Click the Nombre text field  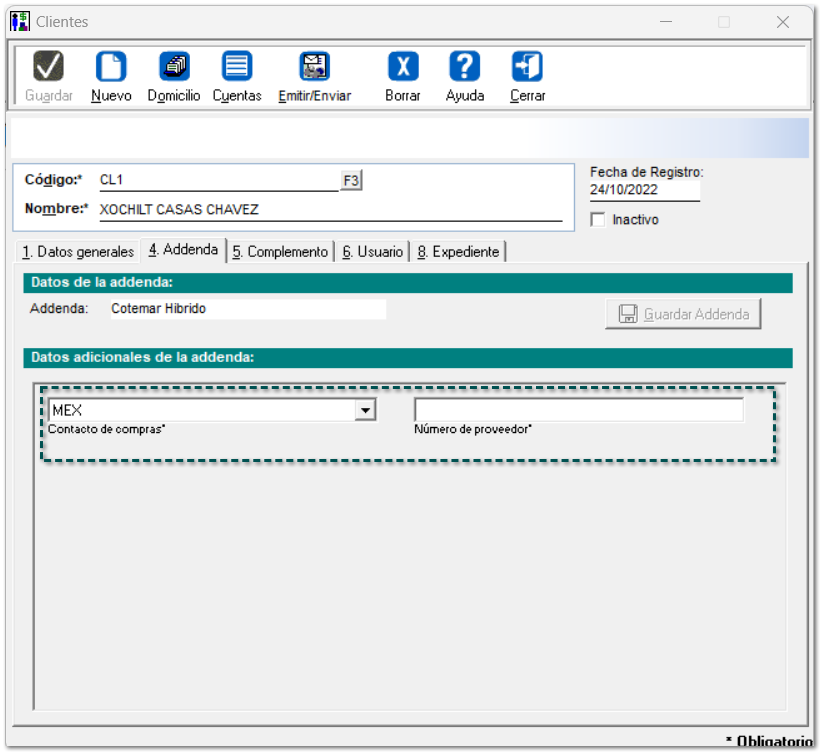click(x=330, y=210)
